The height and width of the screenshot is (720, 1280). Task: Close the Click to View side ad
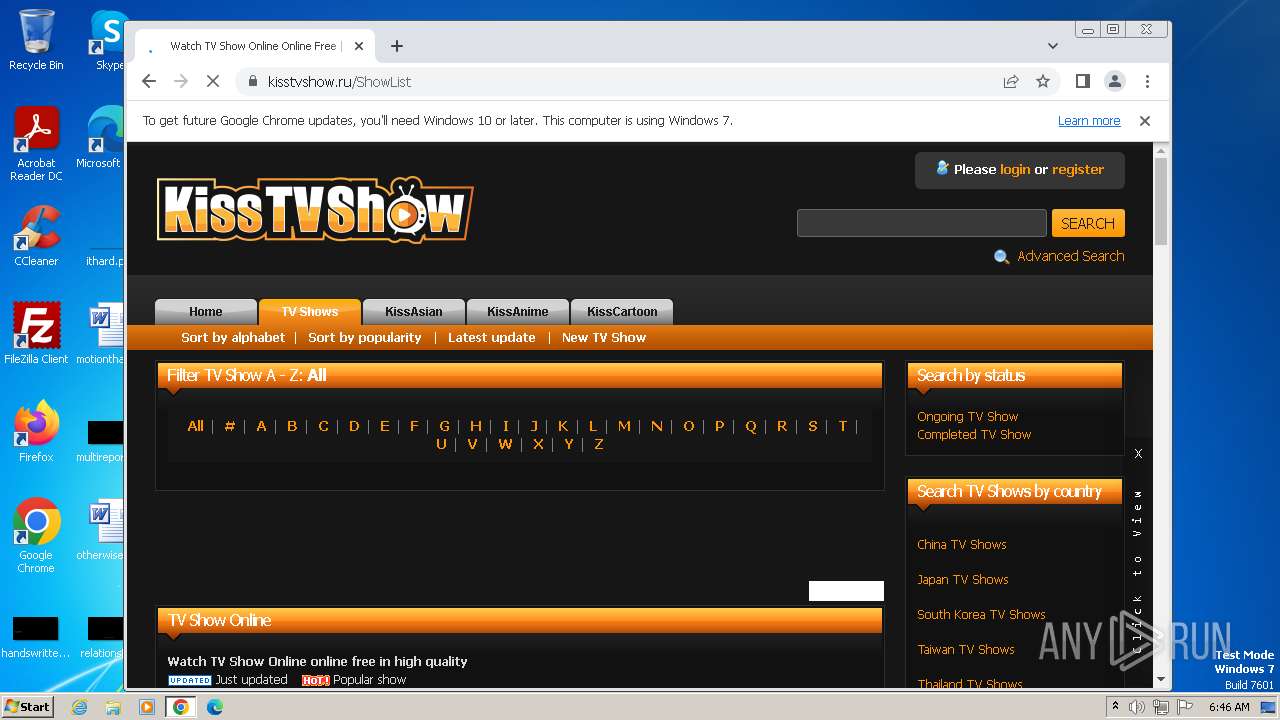(1138, 454)
